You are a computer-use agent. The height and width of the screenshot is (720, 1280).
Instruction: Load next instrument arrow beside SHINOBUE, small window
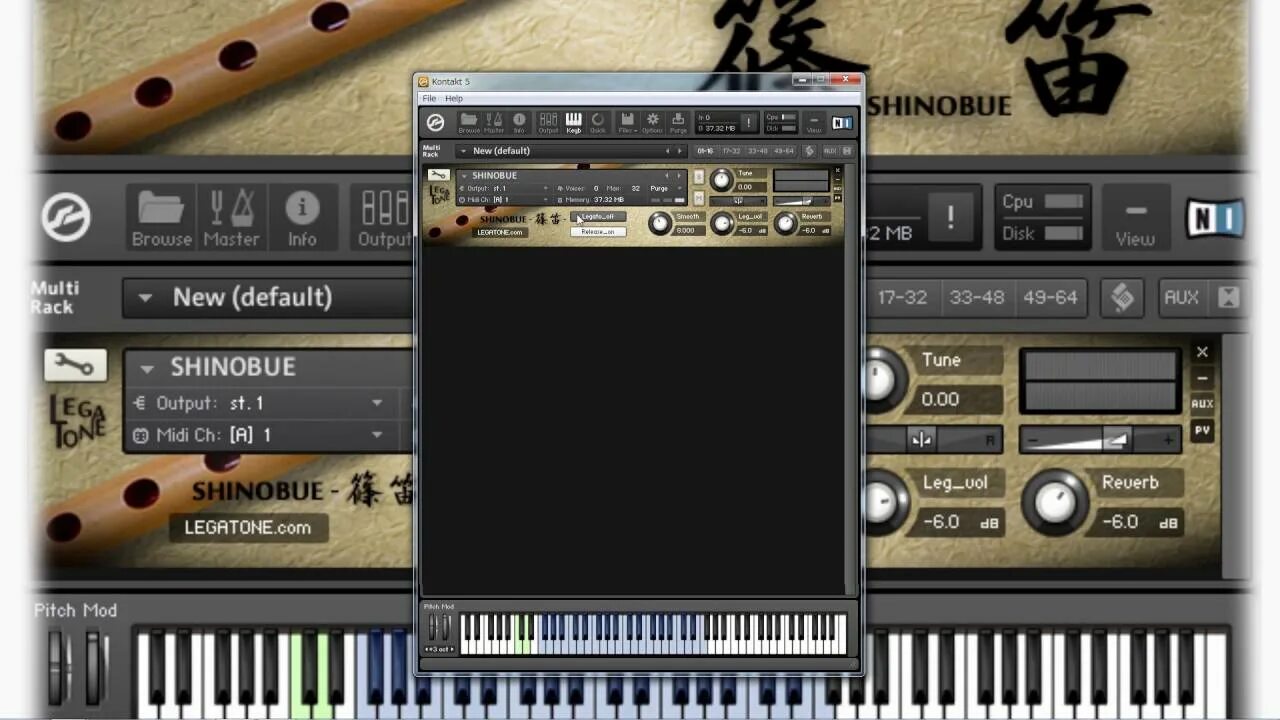[x=679, y=176]
